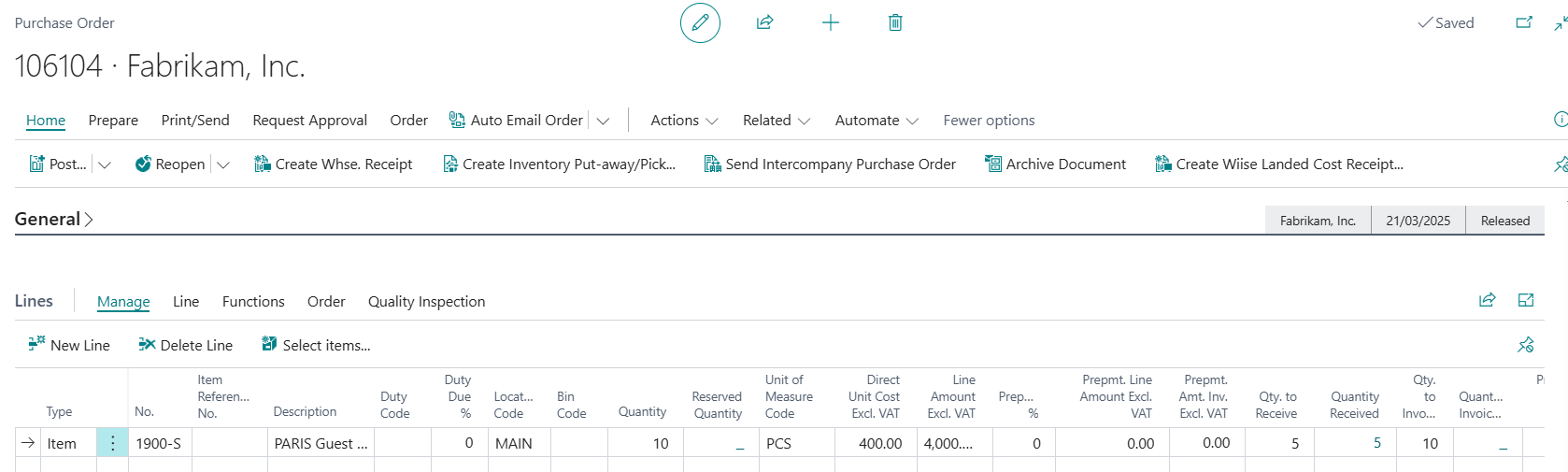Image resolution: width=1568 pixels, height=472 pixels.
Task: Select the Print/Send tab
Action: coord(195,120)
